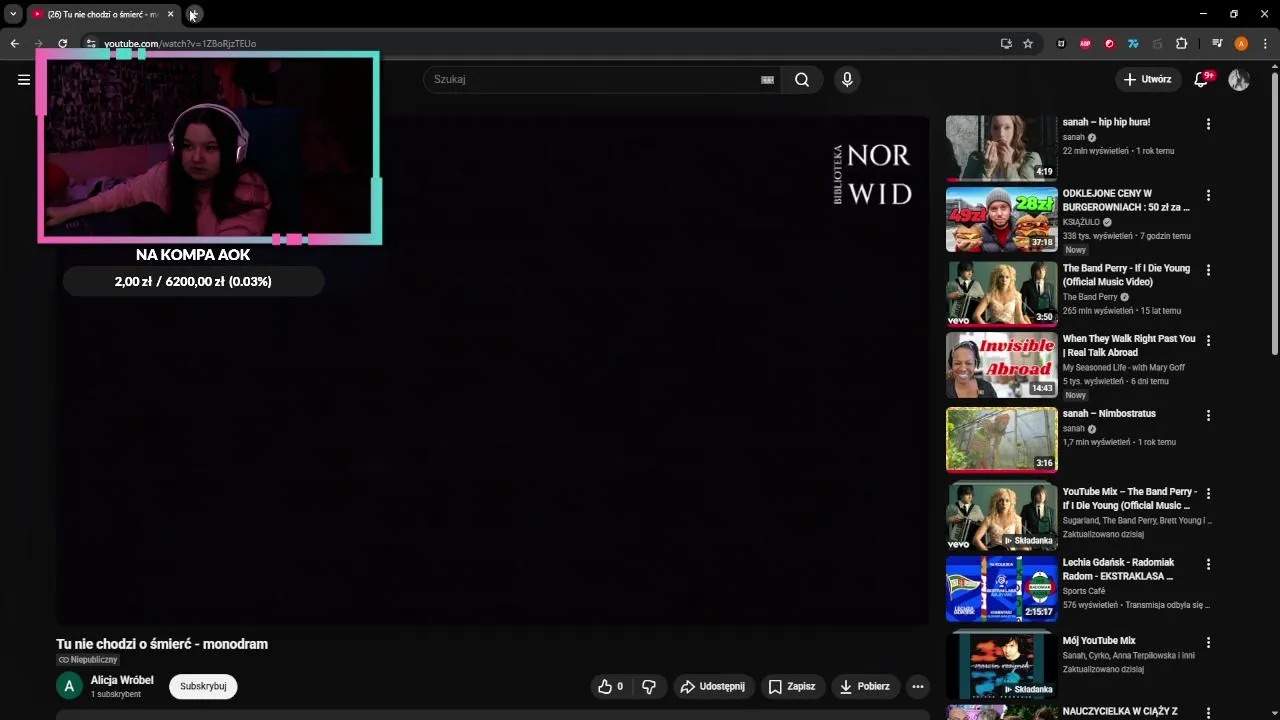Like the video with thumbs up
1280x720 pixels.
[x=610, y=686]
